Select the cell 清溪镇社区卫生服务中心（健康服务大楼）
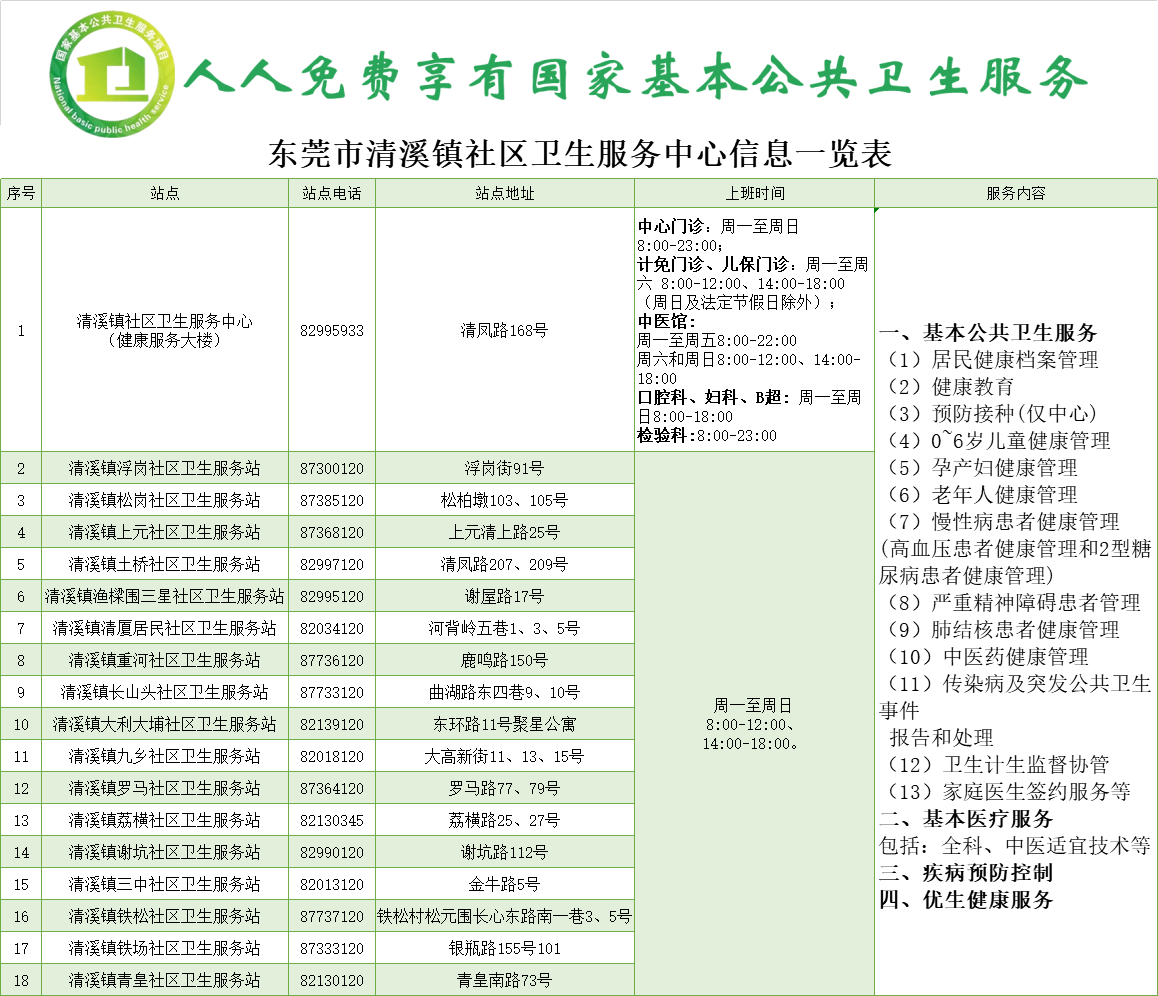The width and height of the screenshot is (1158, 996). click(x=165, y=331)
